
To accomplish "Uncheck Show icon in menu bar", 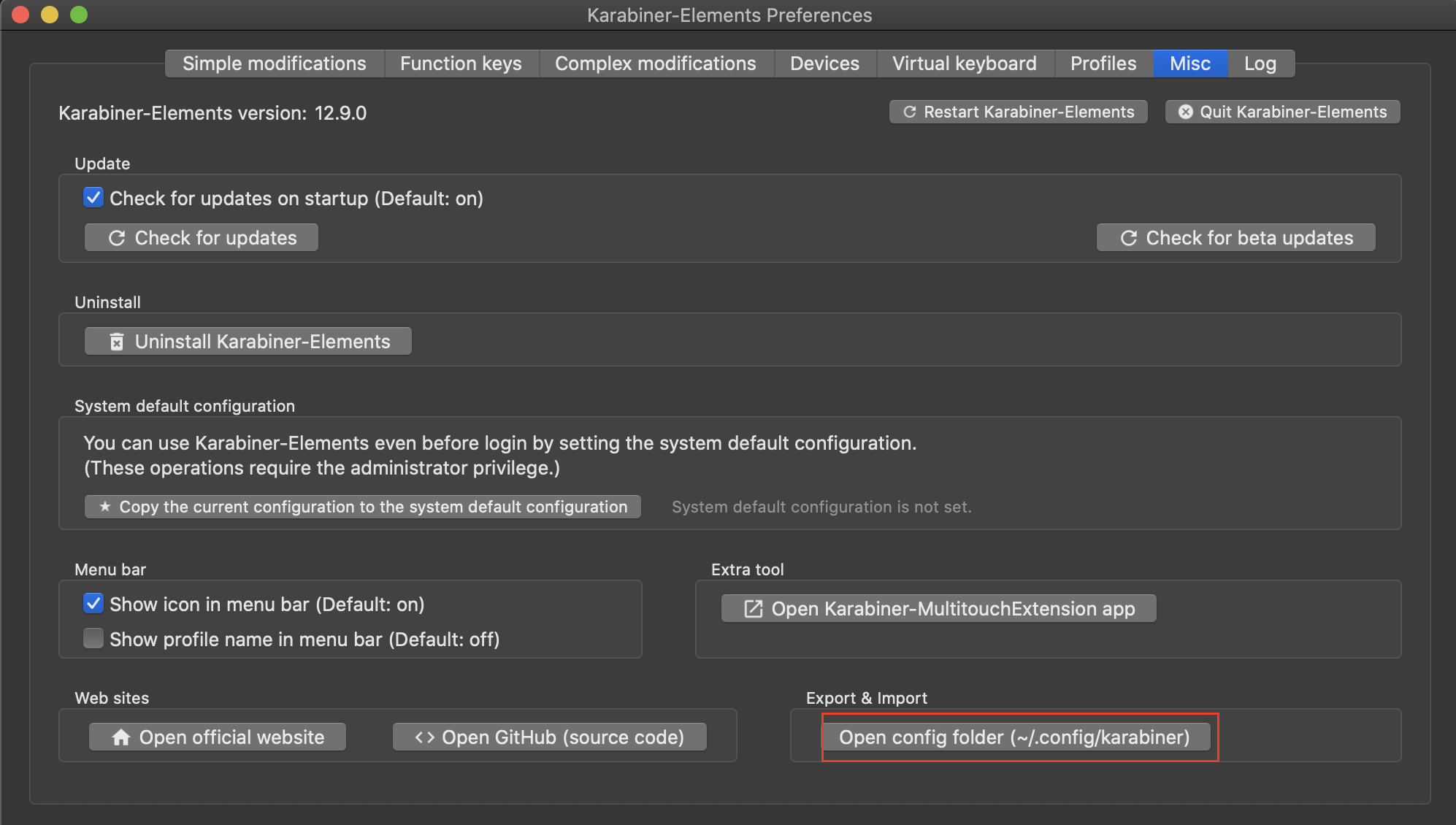I will (x=93, y=604).
